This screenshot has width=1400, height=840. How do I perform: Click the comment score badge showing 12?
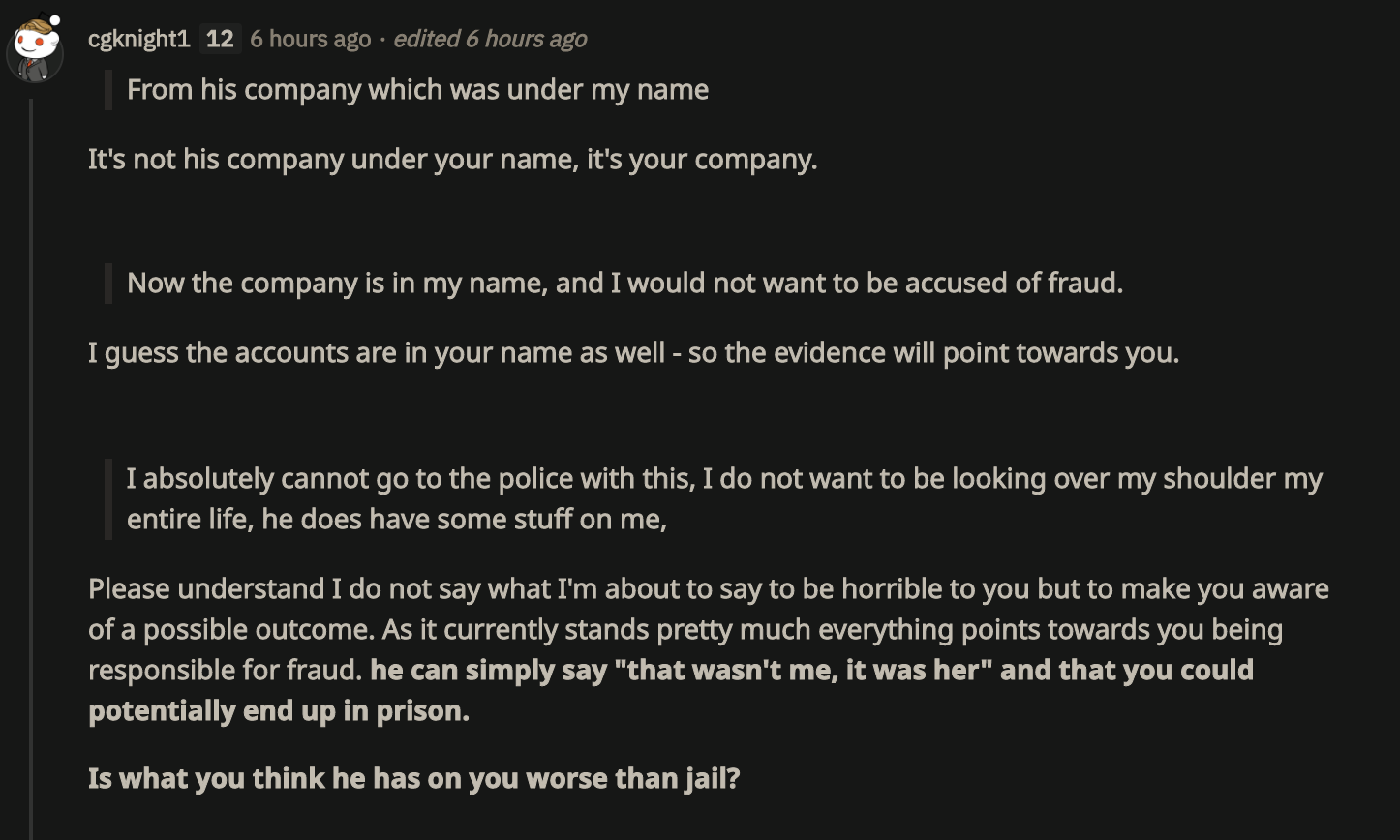click(x=220, y=39)
